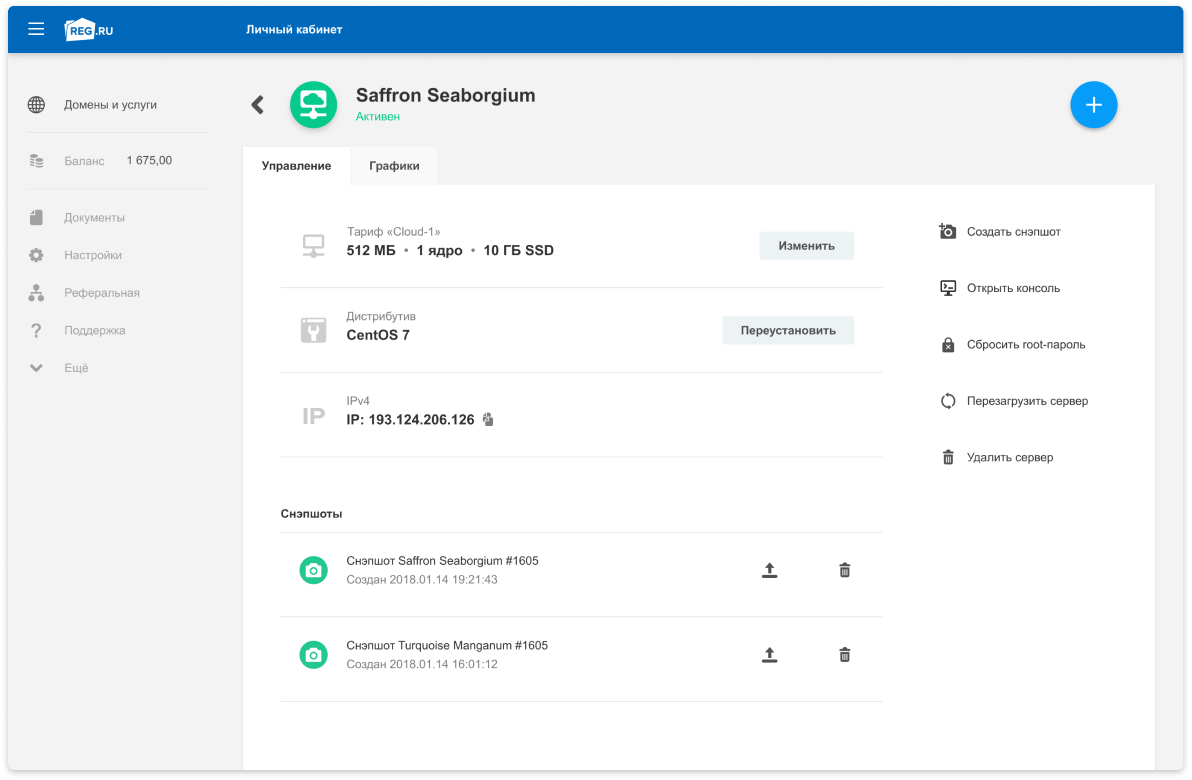Click the Активен status text

pos(378,116)
